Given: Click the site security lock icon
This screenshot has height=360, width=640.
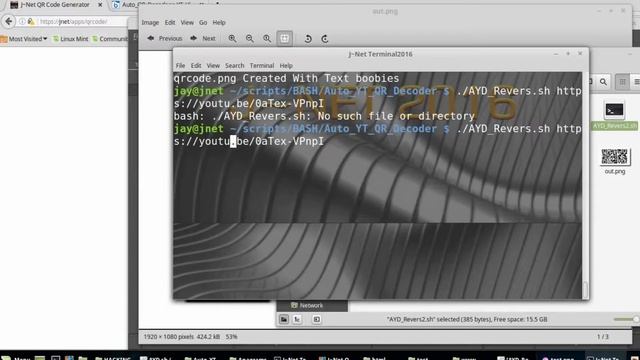Looking at the screenshot, I should coord(31,22).
